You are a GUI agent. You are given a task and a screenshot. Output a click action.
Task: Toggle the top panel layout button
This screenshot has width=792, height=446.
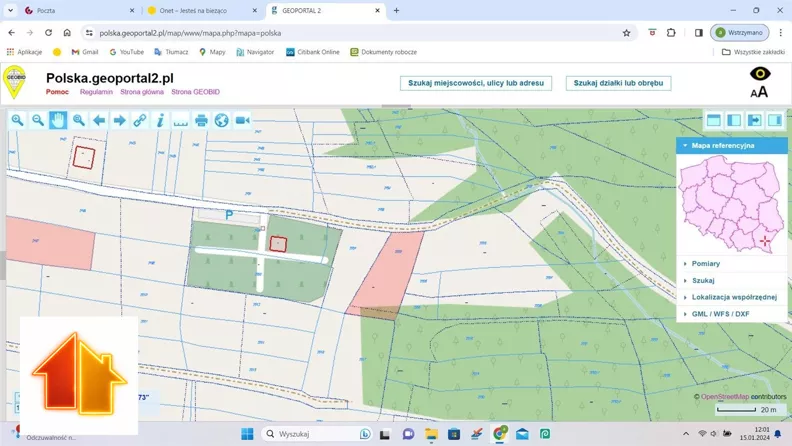713,120
